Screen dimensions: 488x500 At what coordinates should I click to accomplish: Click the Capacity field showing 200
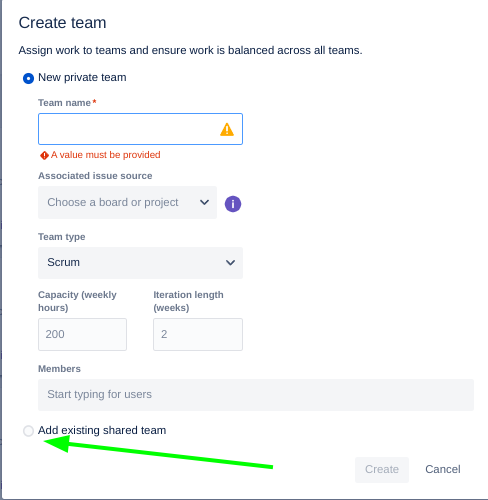point(82,334)
